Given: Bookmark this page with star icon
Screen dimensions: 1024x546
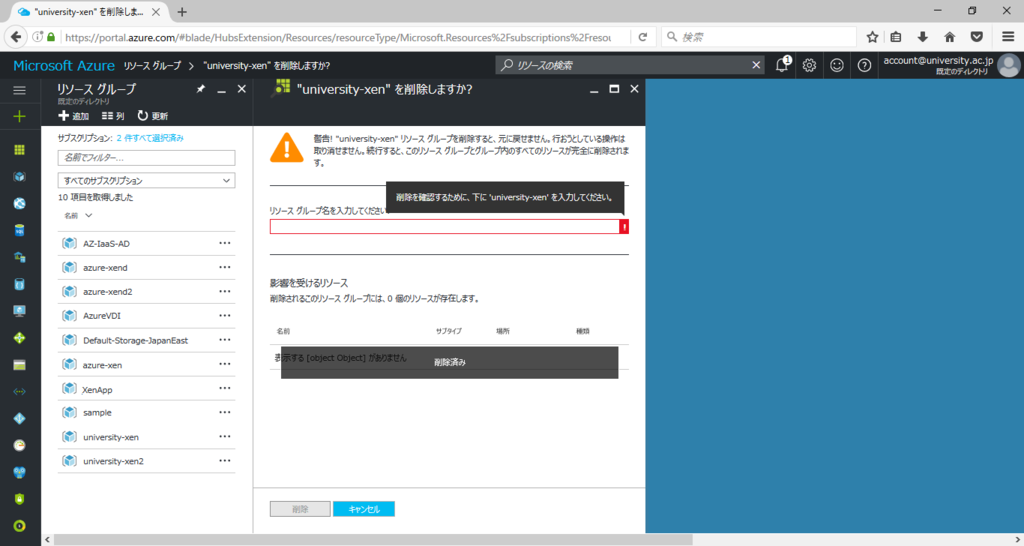Looking at the screenshot, I should coord(872,37).
